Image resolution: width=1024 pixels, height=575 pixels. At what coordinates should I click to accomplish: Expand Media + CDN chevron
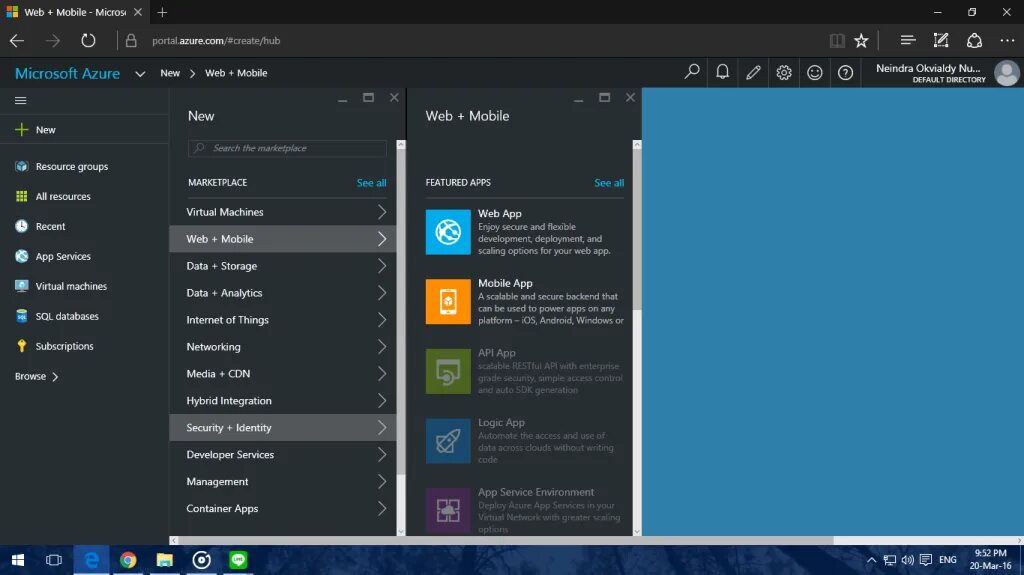(x=382, y=374)
